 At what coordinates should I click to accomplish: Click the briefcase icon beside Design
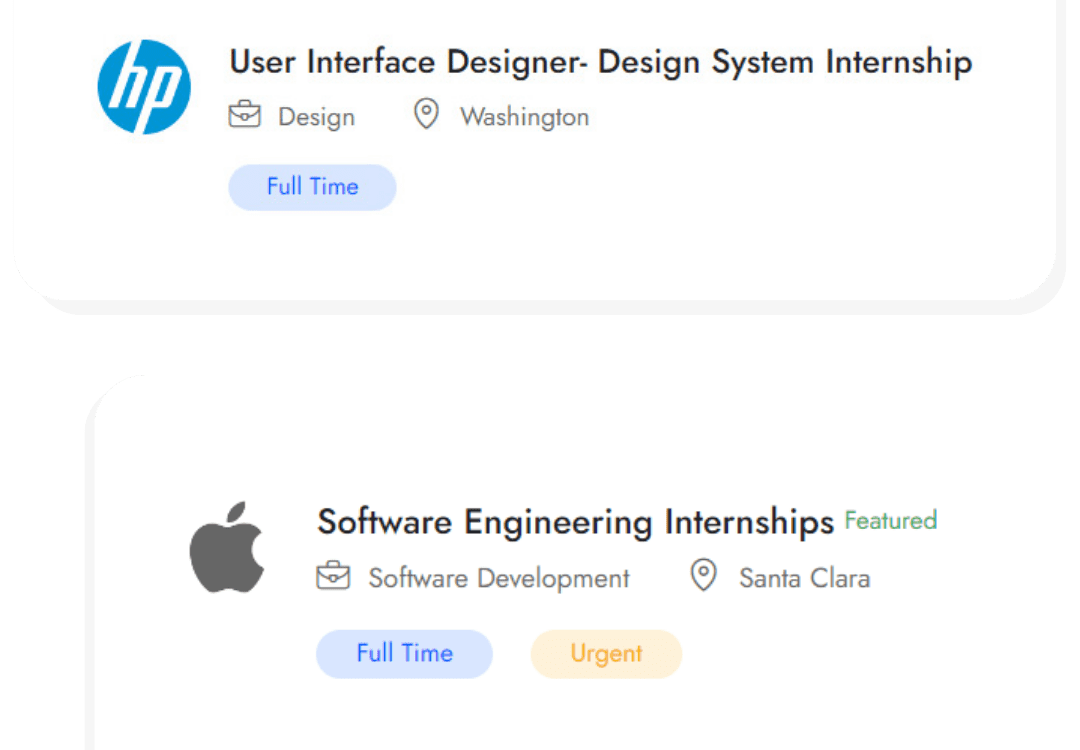point(245,114)
